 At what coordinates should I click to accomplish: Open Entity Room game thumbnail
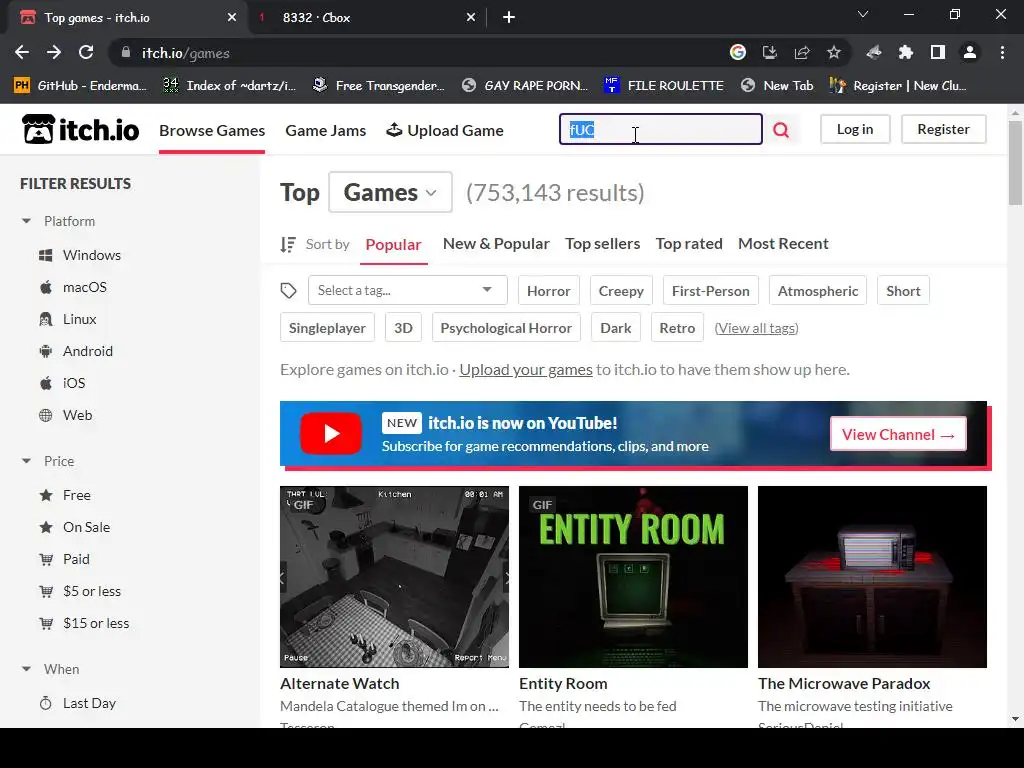pos(633,577)
